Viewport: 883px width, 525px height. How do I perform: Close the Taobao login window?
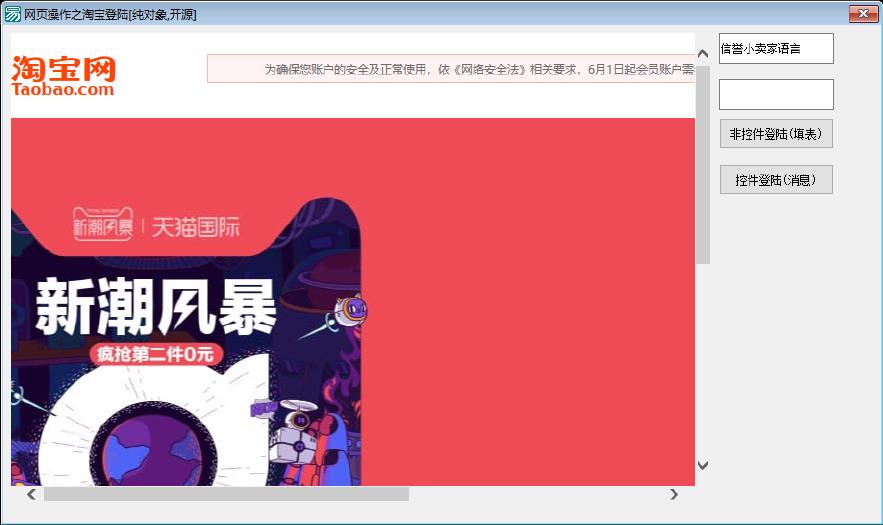coord(863,14)
